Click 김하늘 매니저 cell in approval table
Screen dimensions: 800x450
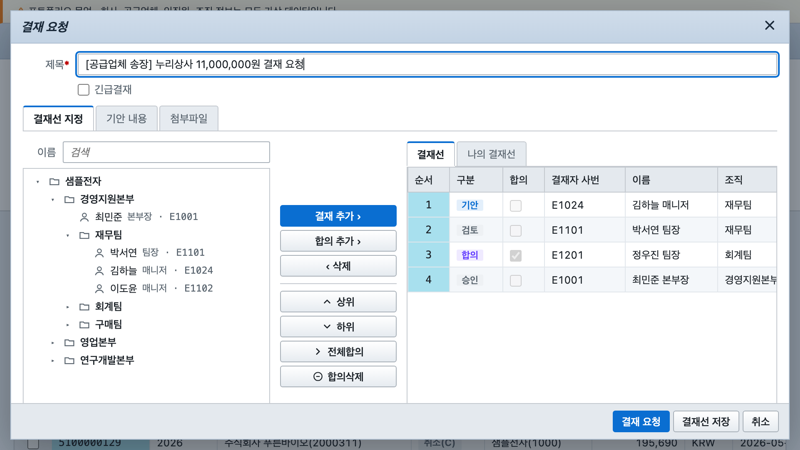click(x=671, y=205)
